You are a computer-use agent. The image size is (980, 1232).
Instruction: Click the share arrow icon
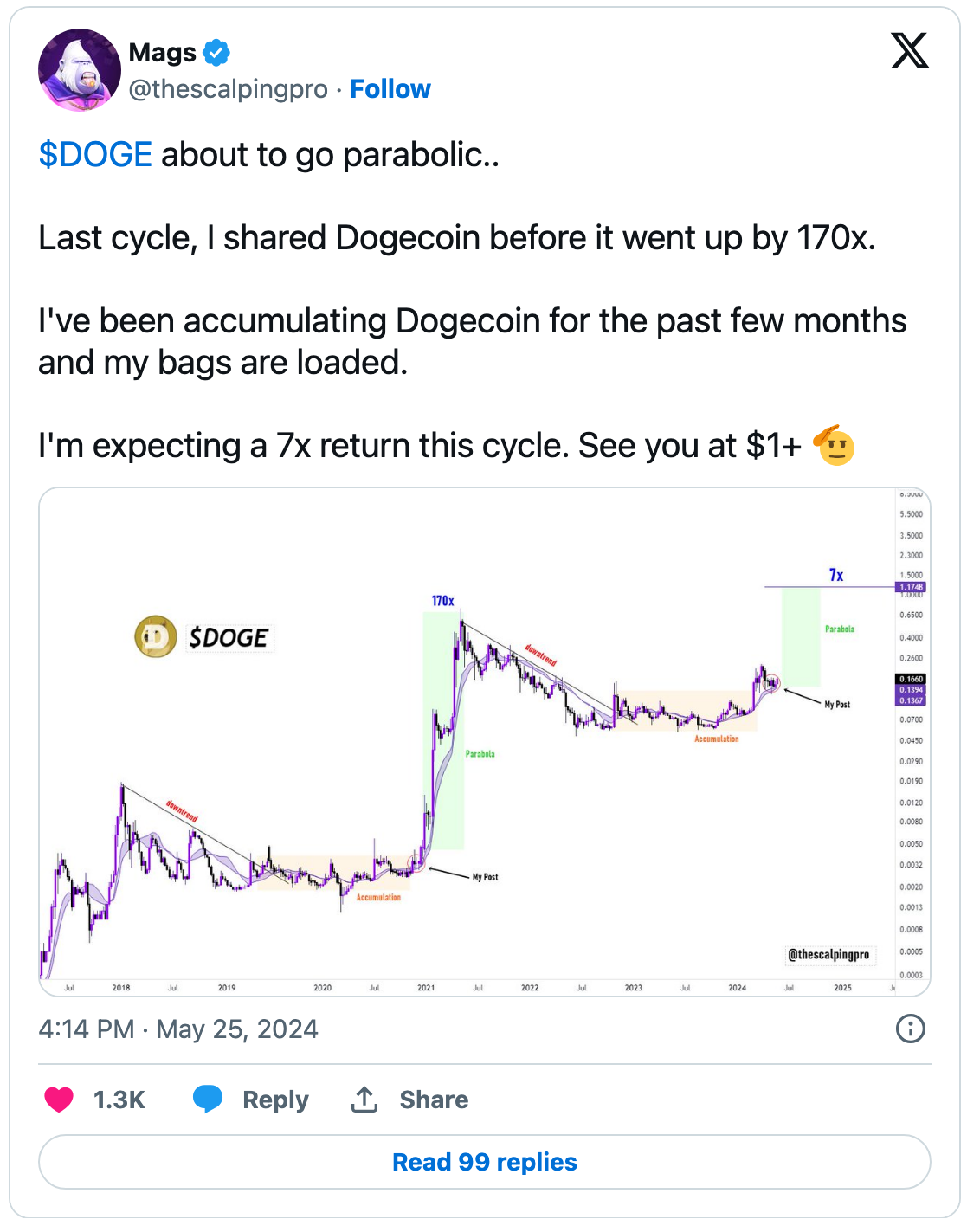click(x=364, y=1100)
